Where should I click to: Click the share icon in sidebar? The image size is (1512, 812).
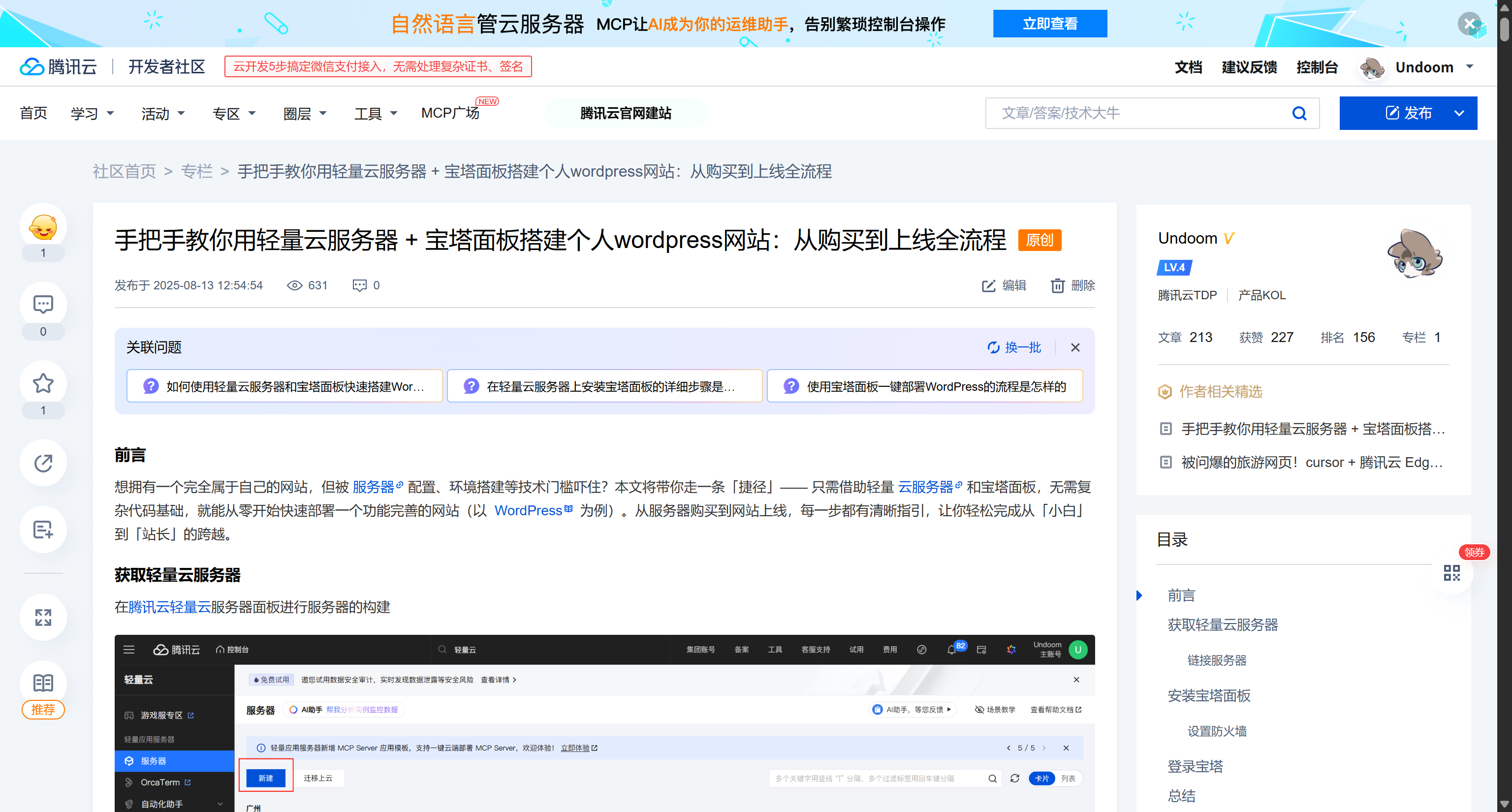point(43,463)
